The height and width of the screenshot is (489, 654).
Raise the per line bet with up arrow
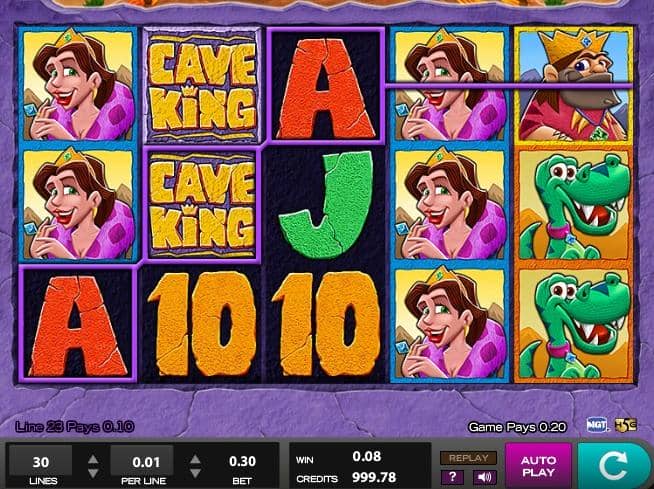[x=195, y=459]
